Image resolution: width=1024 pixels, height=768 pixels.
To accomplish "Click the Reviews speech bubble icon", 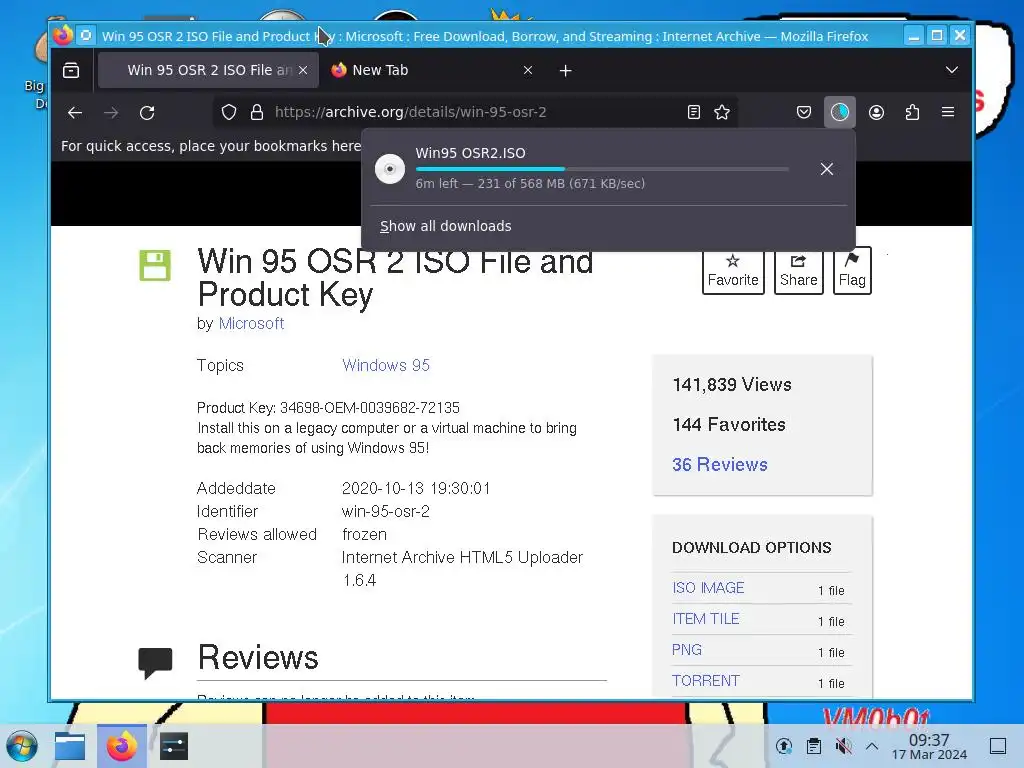I will (x=155, y=662).
